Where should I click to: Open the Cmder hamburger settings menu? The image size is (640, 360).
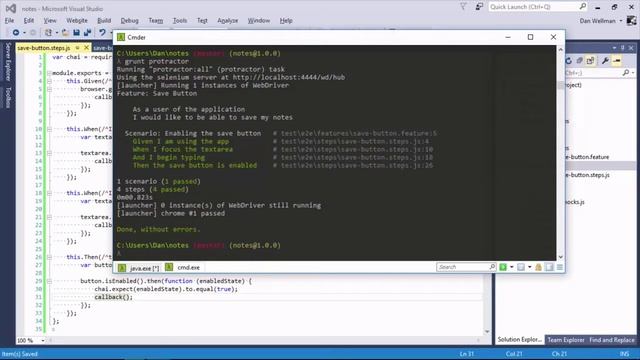pyautogui.click(x=560, y=267)
